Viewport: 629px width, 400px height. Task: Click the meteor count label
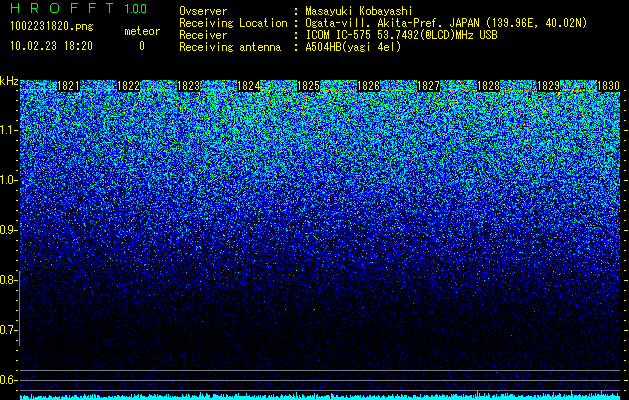point(142,31)
